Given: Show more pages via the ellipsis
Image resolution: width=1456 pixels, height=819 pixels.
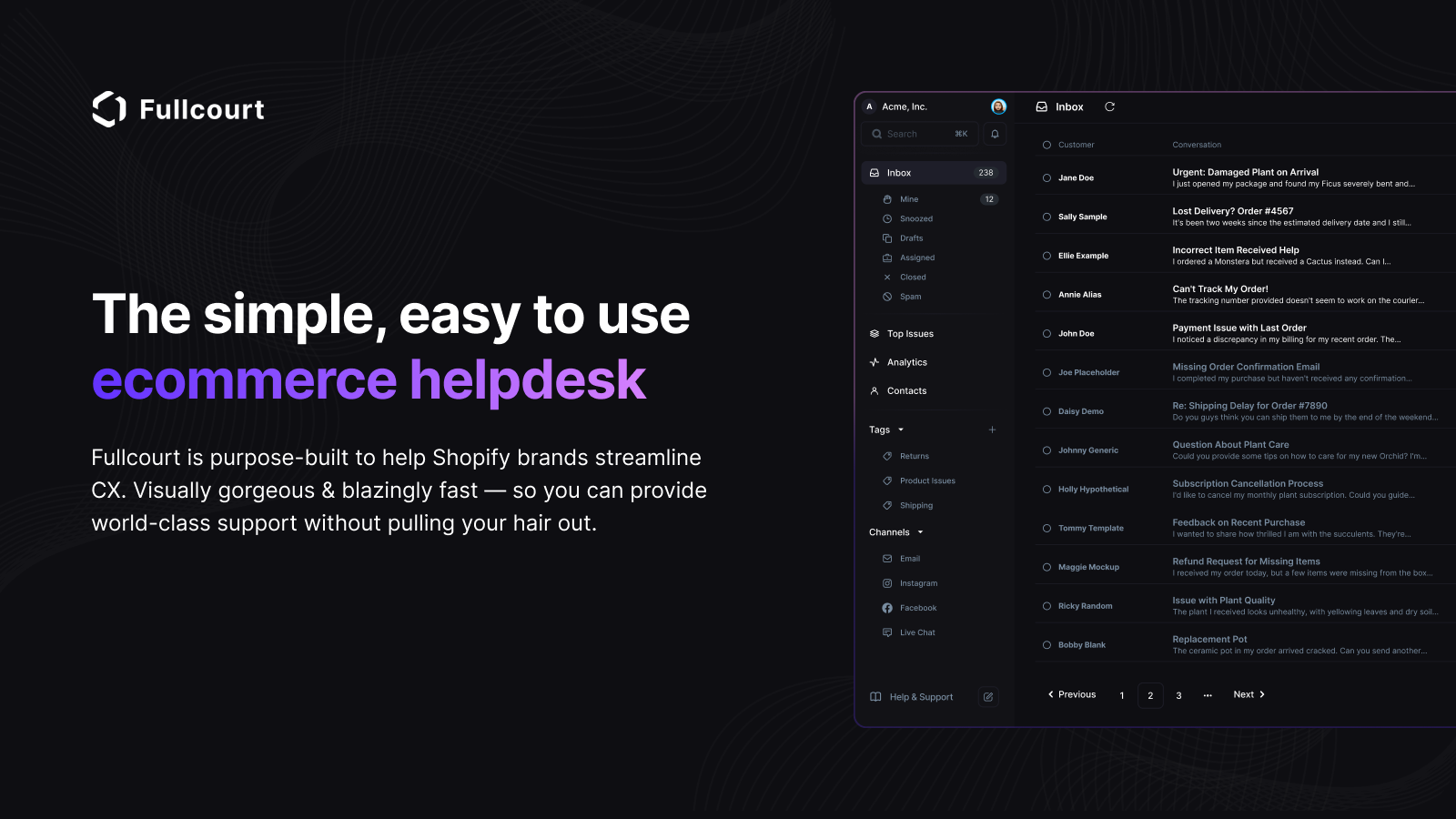Looking at the screenshot, I should 1208,695.
